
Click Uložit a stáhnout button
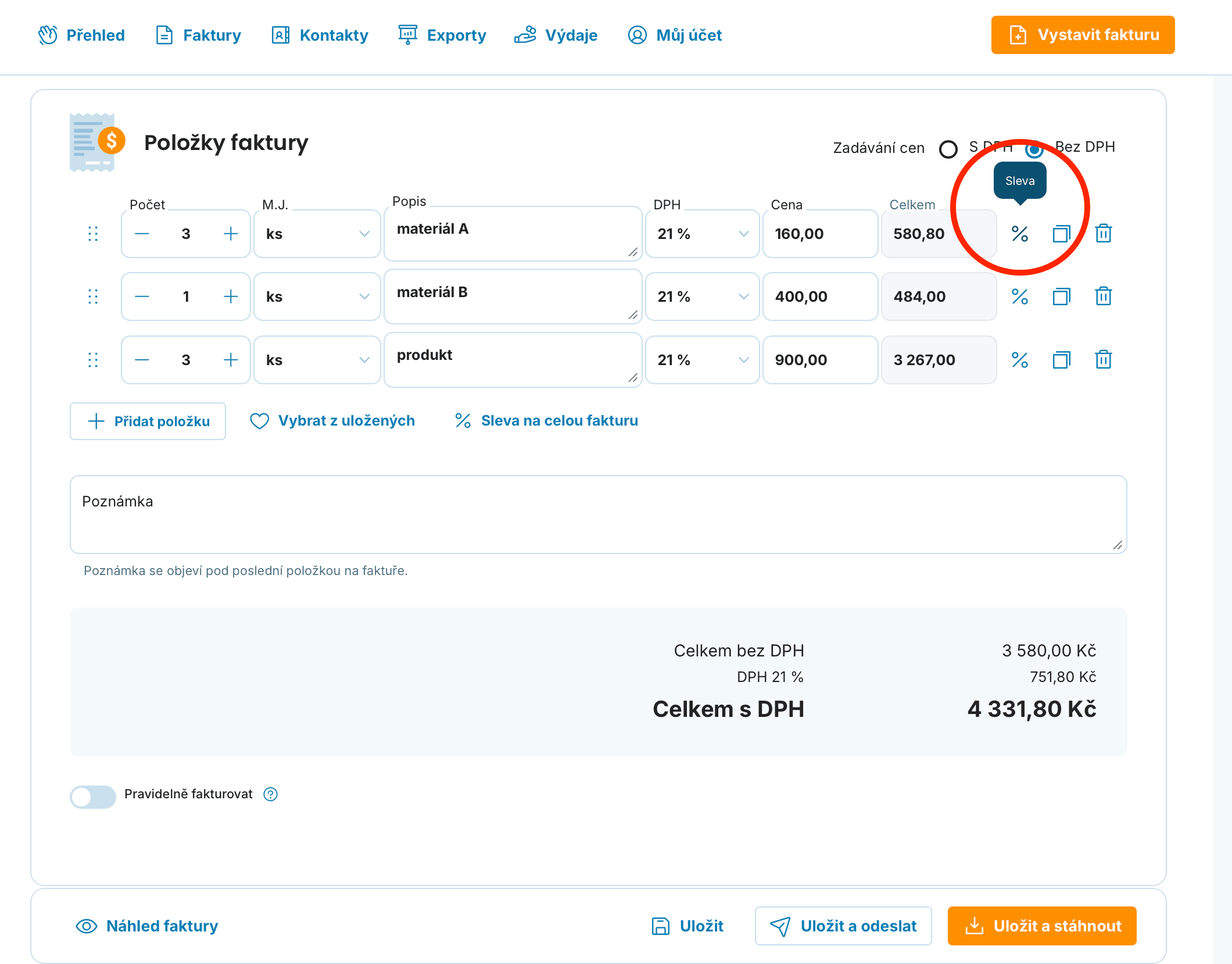point(1042,926)
